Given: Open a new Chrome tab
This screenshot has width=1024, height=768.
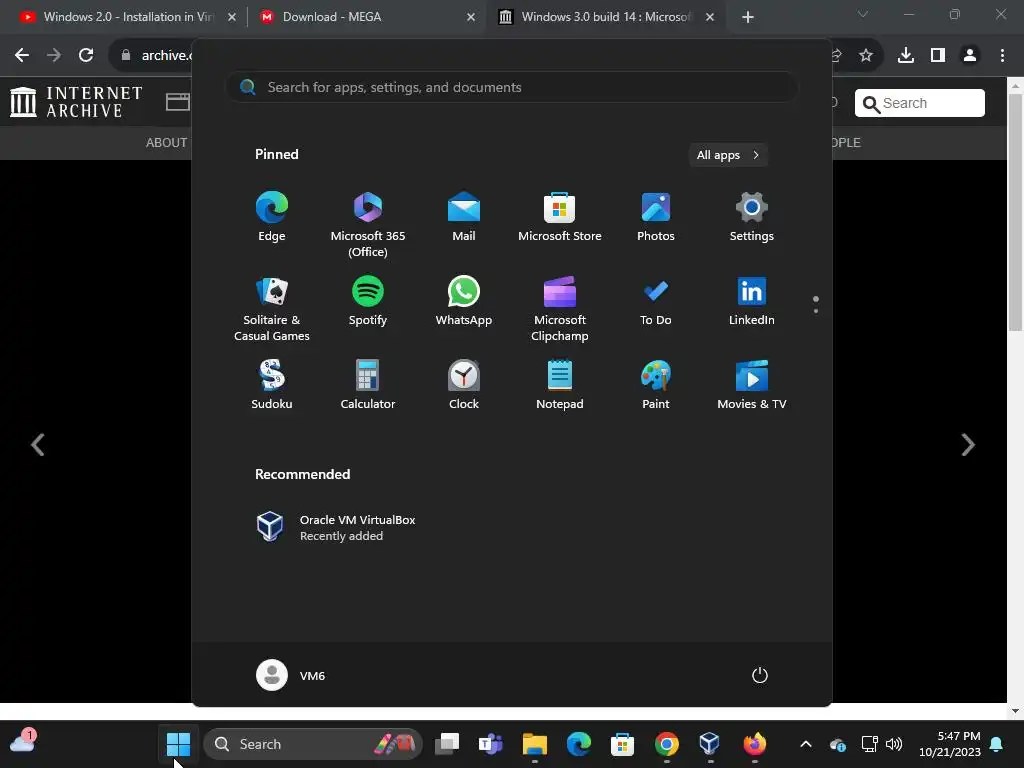Looking at the screenshot, I should click(748, 17).
